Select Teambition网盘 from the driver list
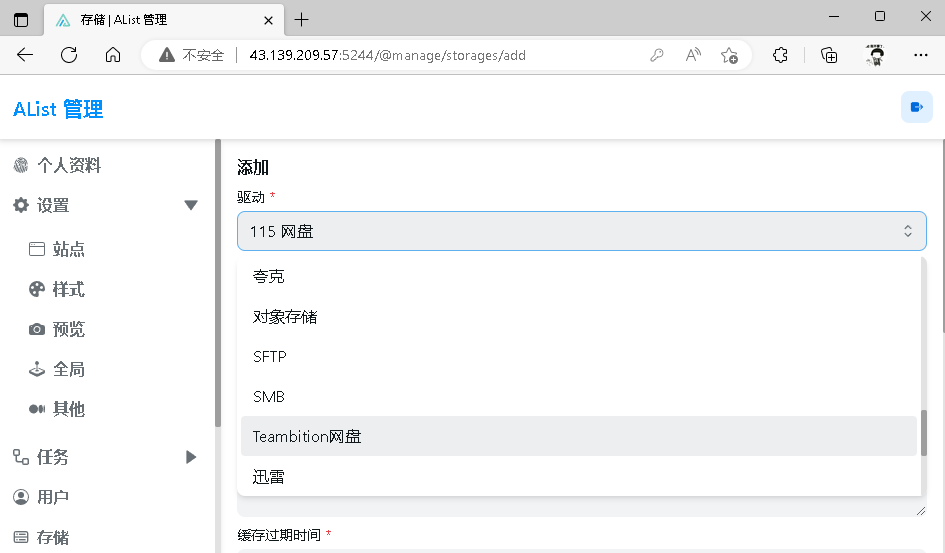Screen dimensions: 945x553 (307, 436)
